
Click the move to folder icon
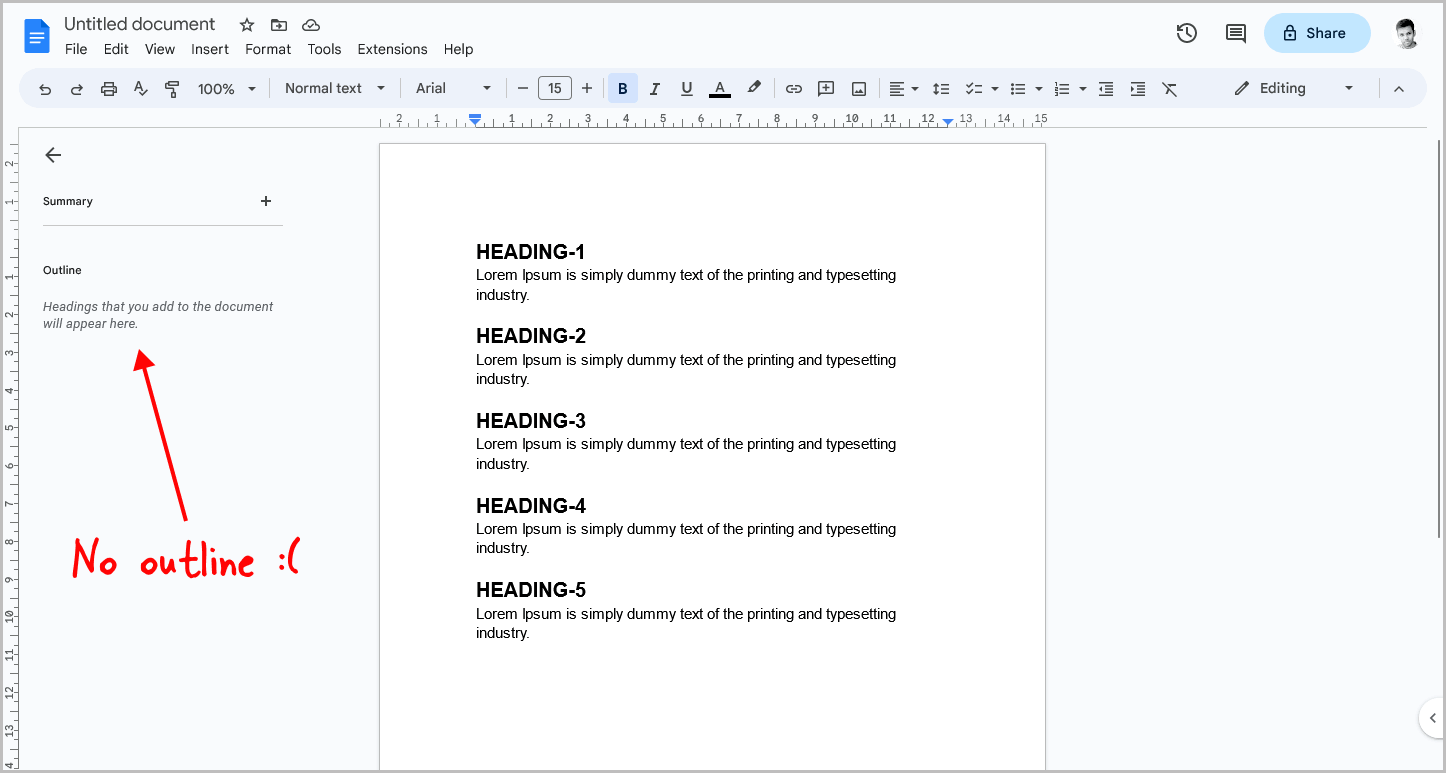point(279,25)
